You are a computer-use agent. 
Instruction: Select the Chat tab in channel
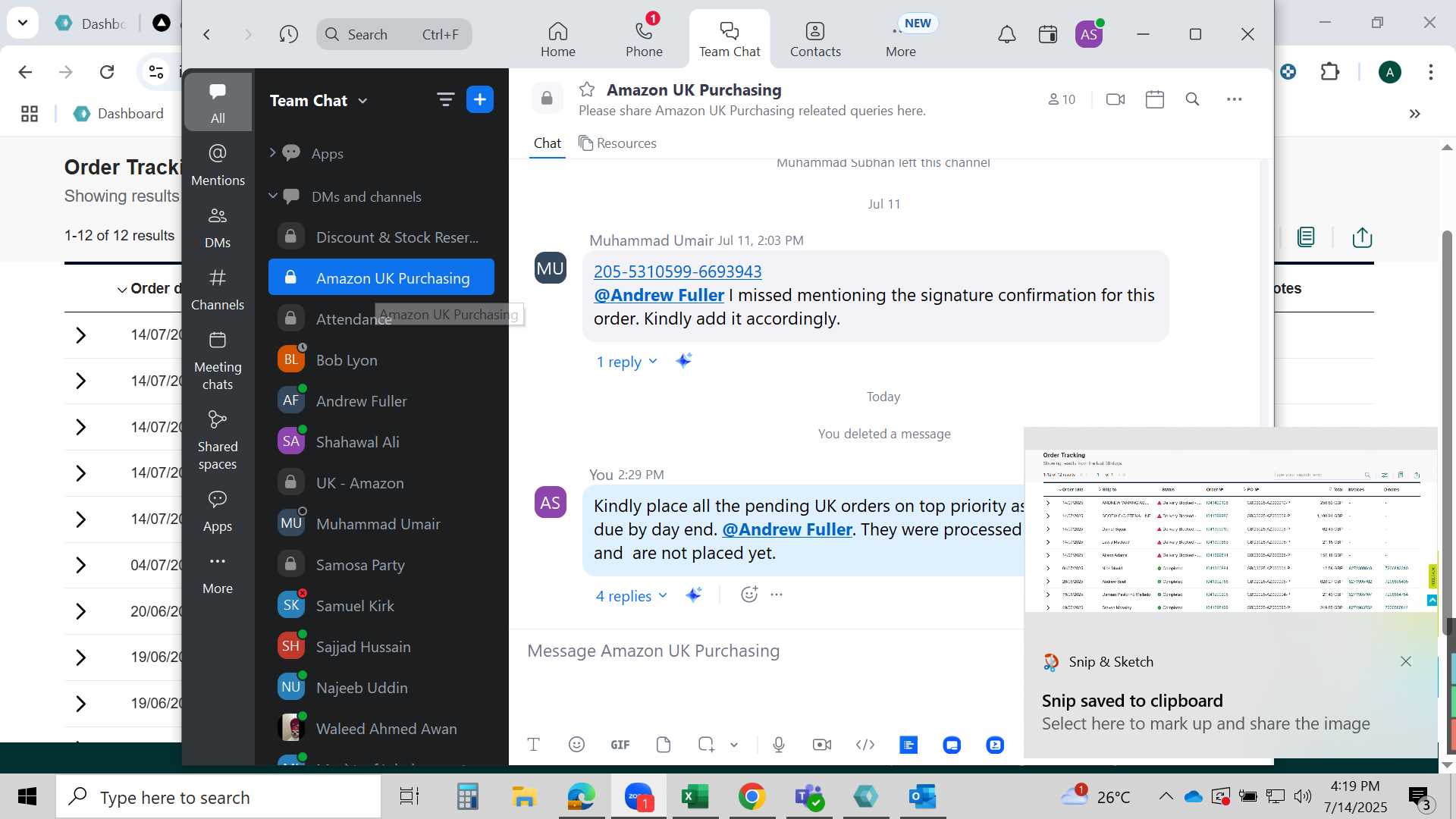547,143
